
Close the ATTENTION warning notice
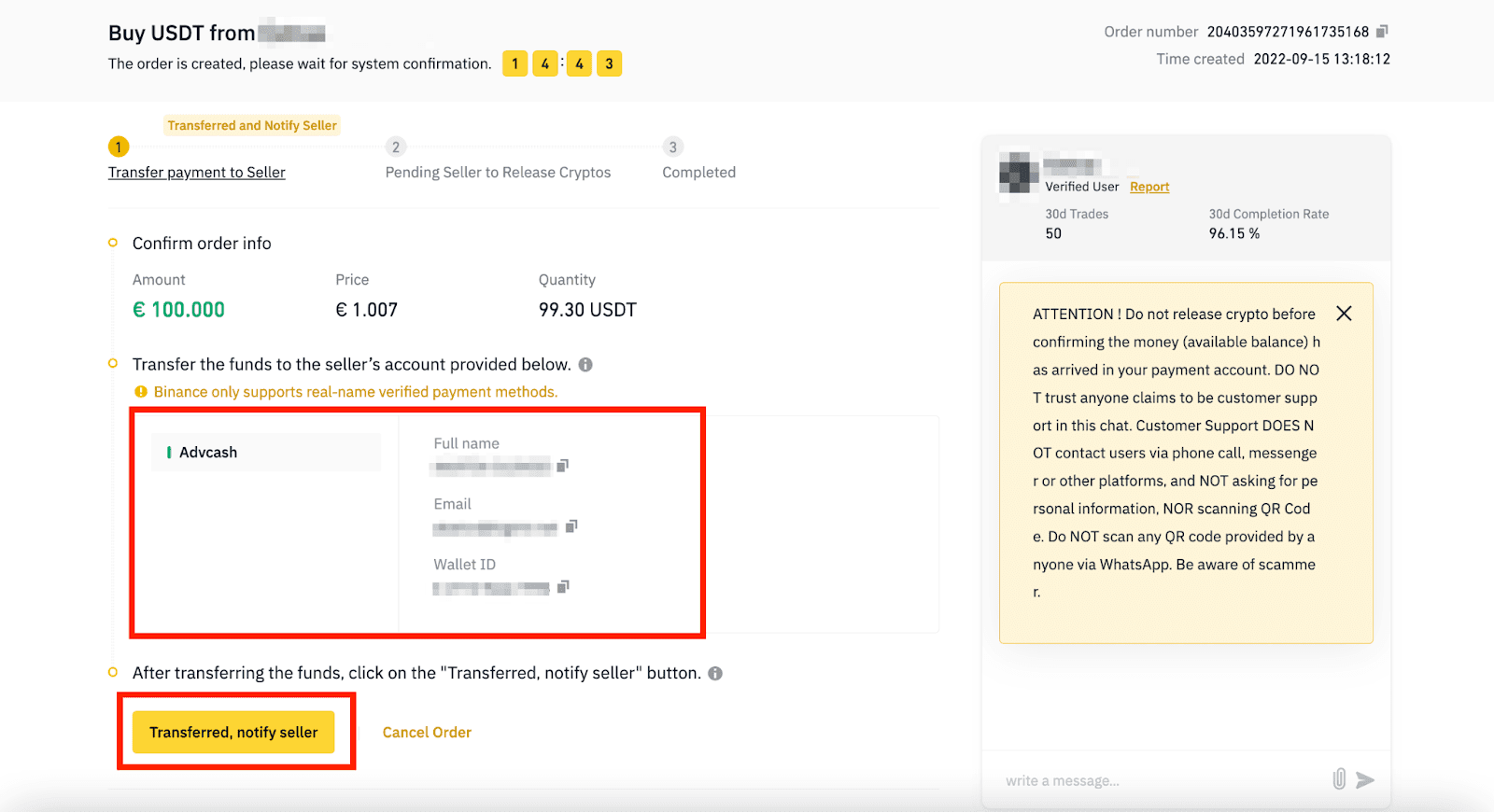(1344, 314)
